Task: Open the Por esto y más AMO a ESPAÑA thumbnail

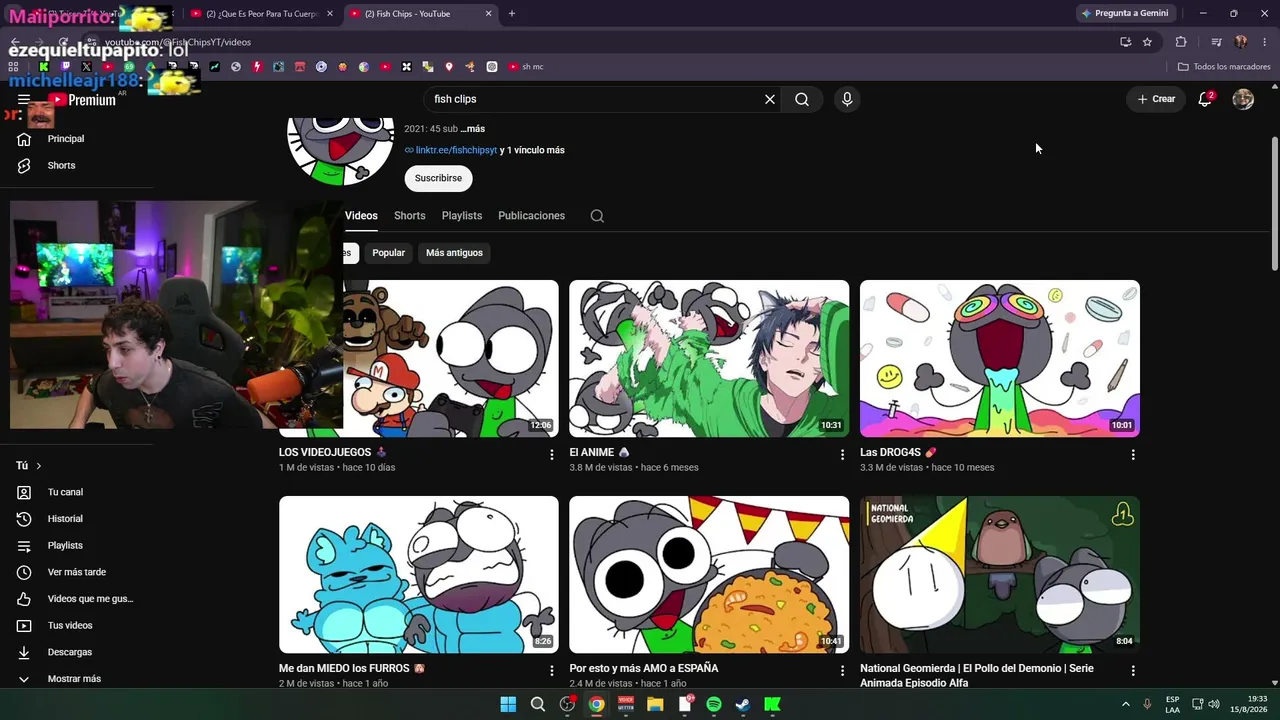Action: 709,575
